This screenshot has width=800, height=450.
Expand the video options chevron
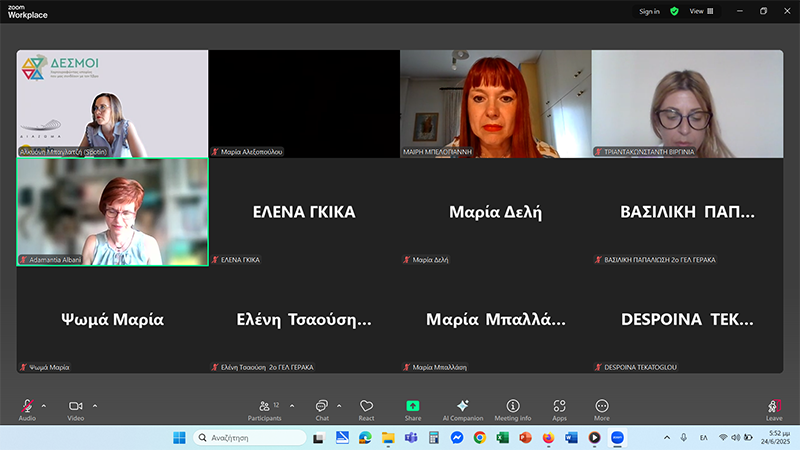click(95, 405)
